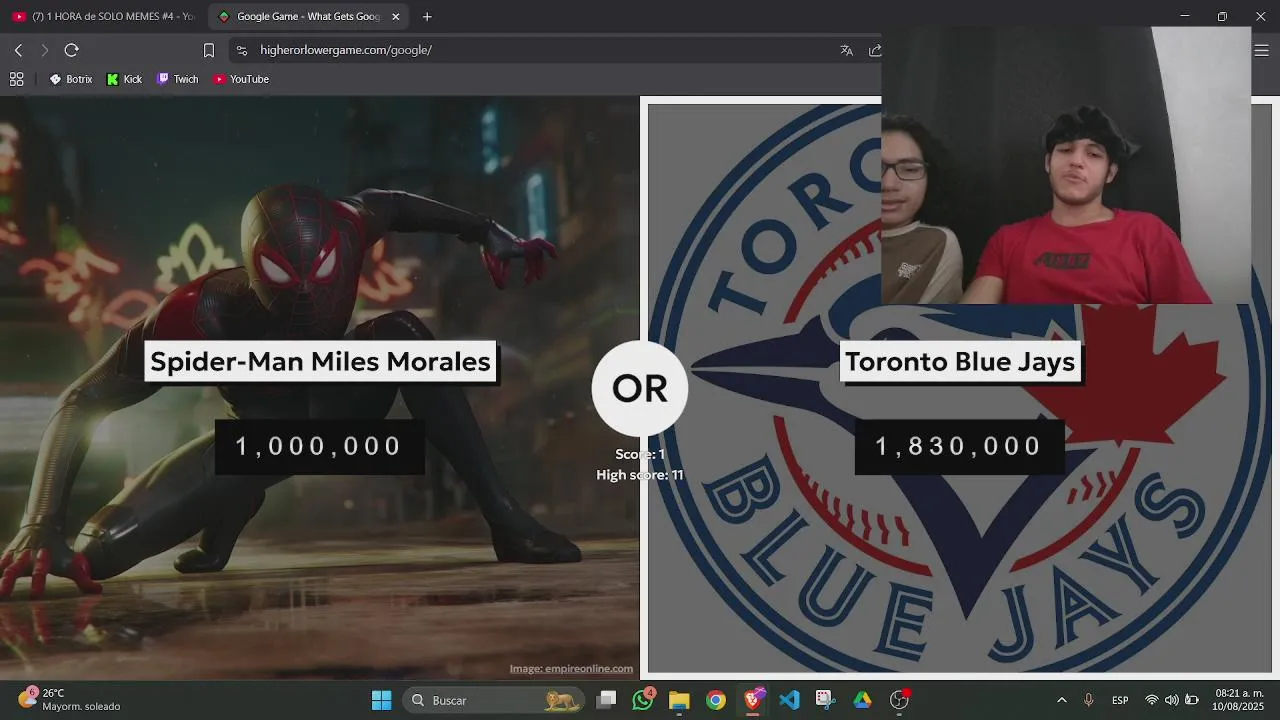The image size is (1280, 720).
Task: Click the microphone tray icon
Action: [1089, 700]
